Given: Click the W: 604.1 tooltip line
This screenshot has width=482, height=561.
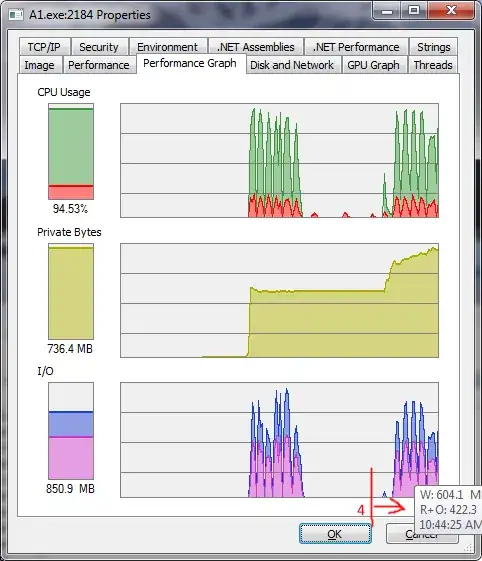Looking at the screenshot, I should tap(450, 495).
